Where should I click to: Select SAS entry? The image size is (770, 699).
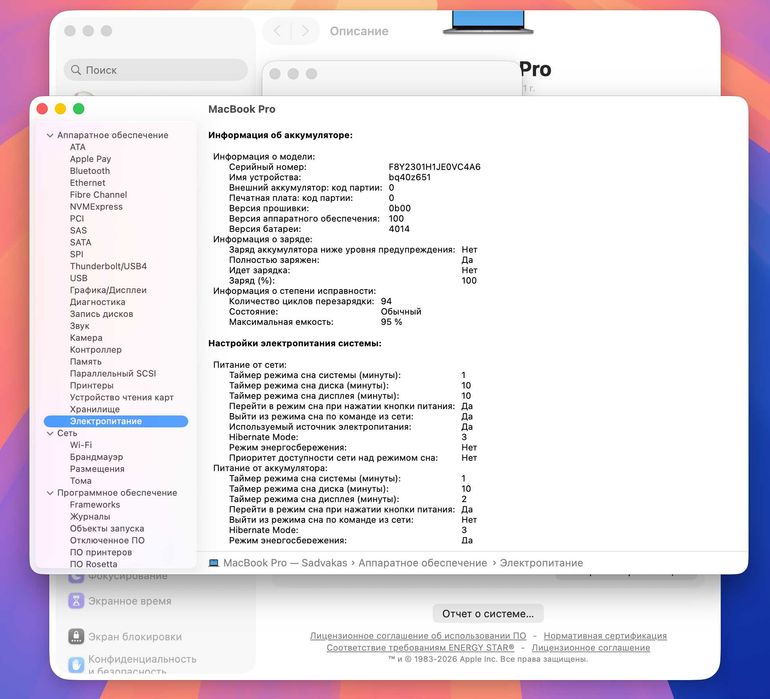(78, 230)
